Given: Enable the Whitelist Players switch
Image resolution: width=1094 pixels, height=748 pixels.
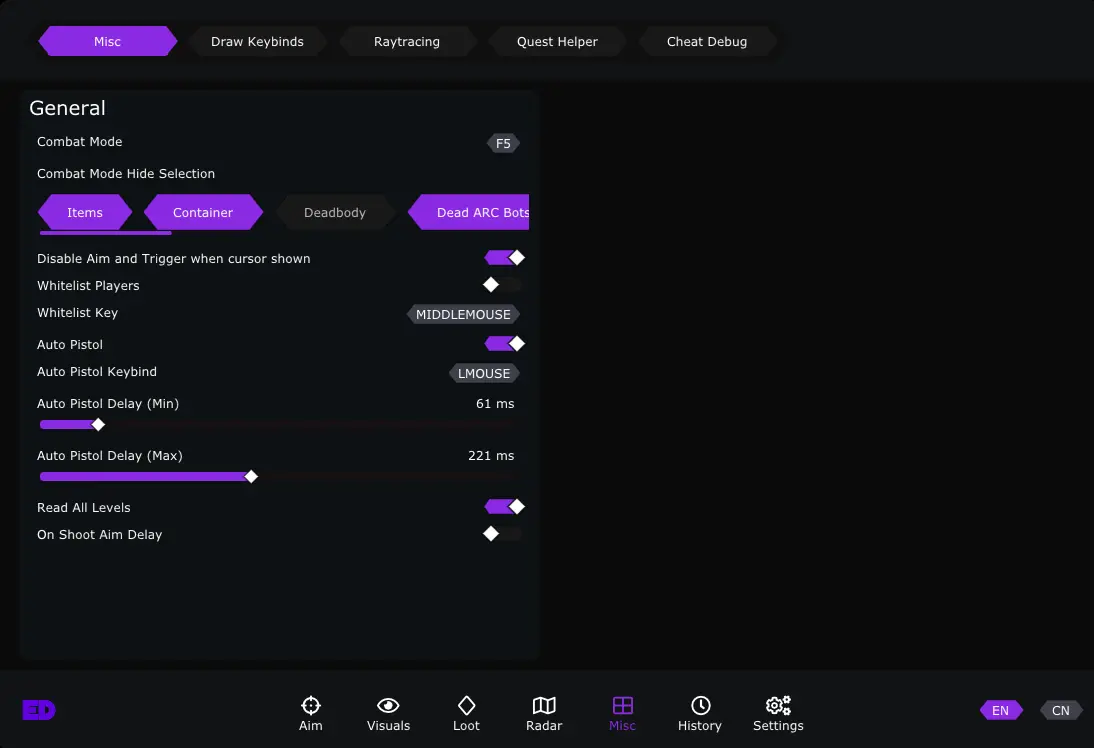Looking at the screenshot, I should 503,285.
